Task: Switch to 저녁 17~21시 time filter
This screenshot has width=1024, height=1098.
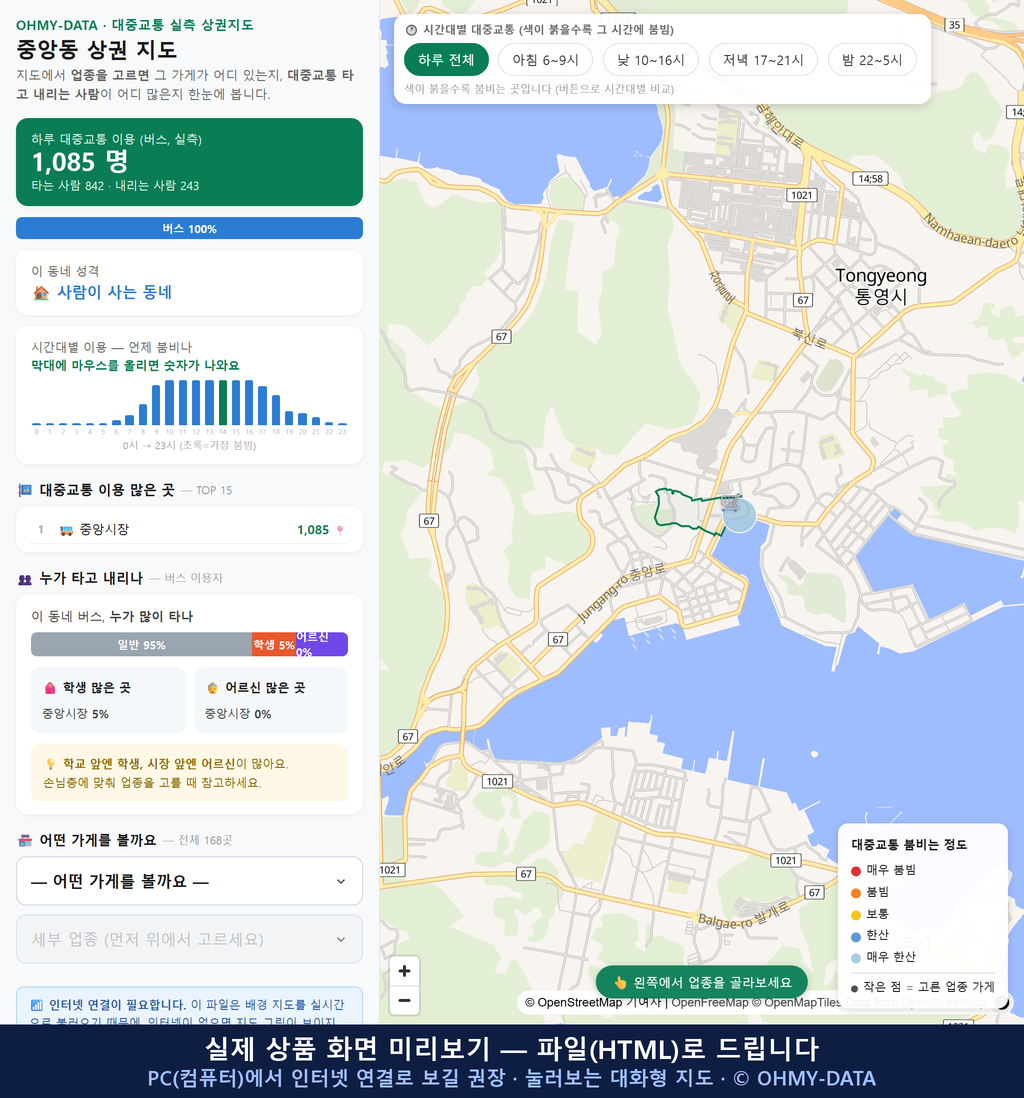Action: coord(763,60)
